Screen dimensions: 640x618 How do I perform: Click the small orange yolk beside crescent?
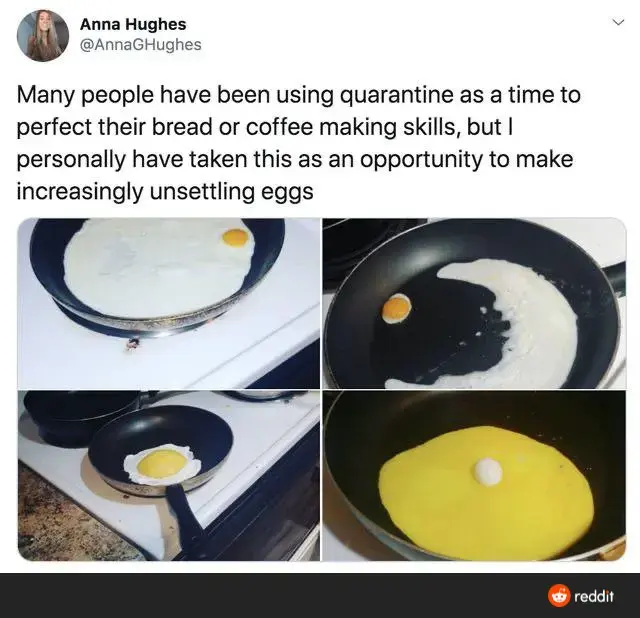pos(396,308)
